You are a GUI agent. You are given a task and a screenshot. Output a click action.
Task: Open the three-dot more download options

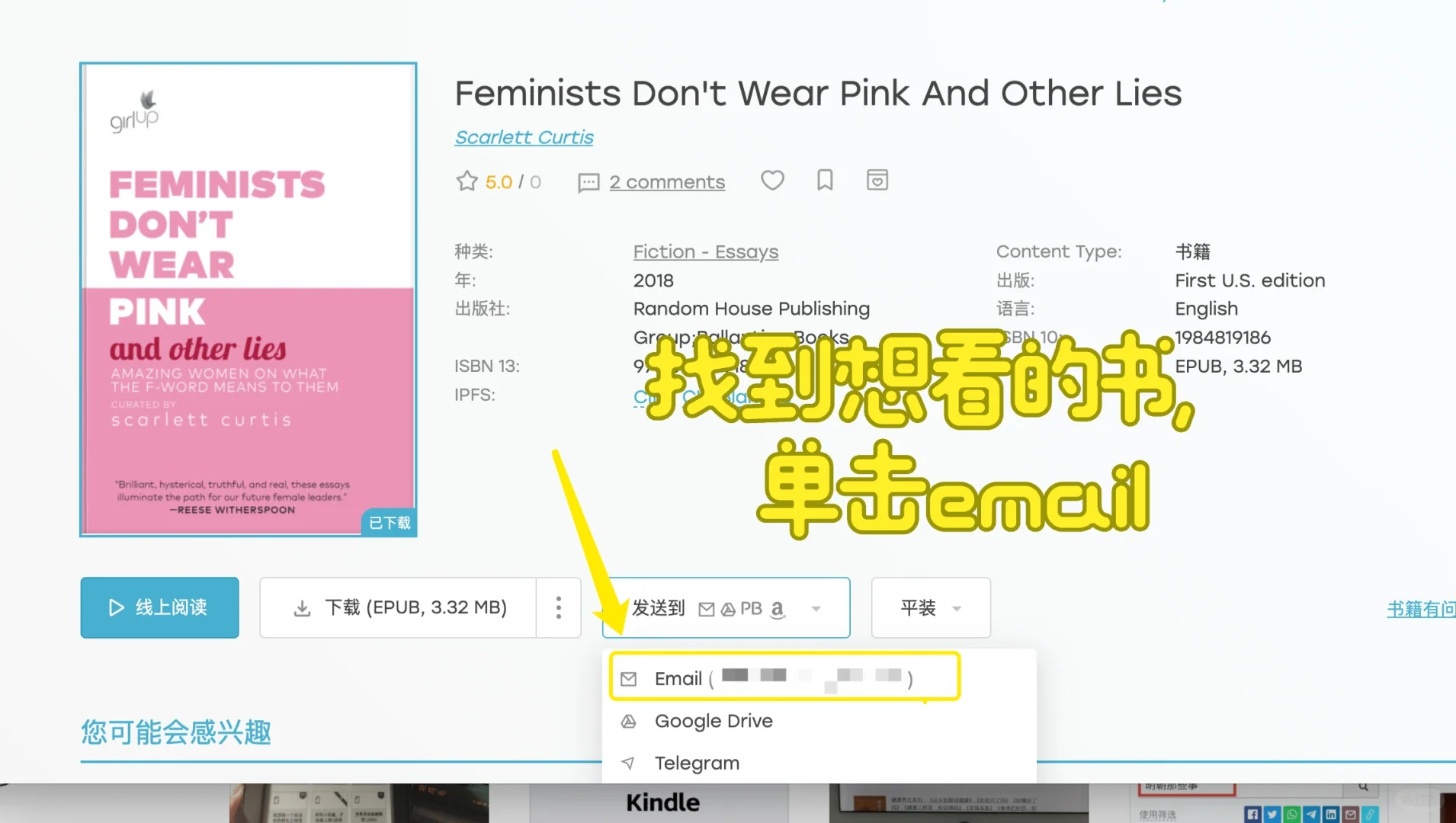point(559,608)
